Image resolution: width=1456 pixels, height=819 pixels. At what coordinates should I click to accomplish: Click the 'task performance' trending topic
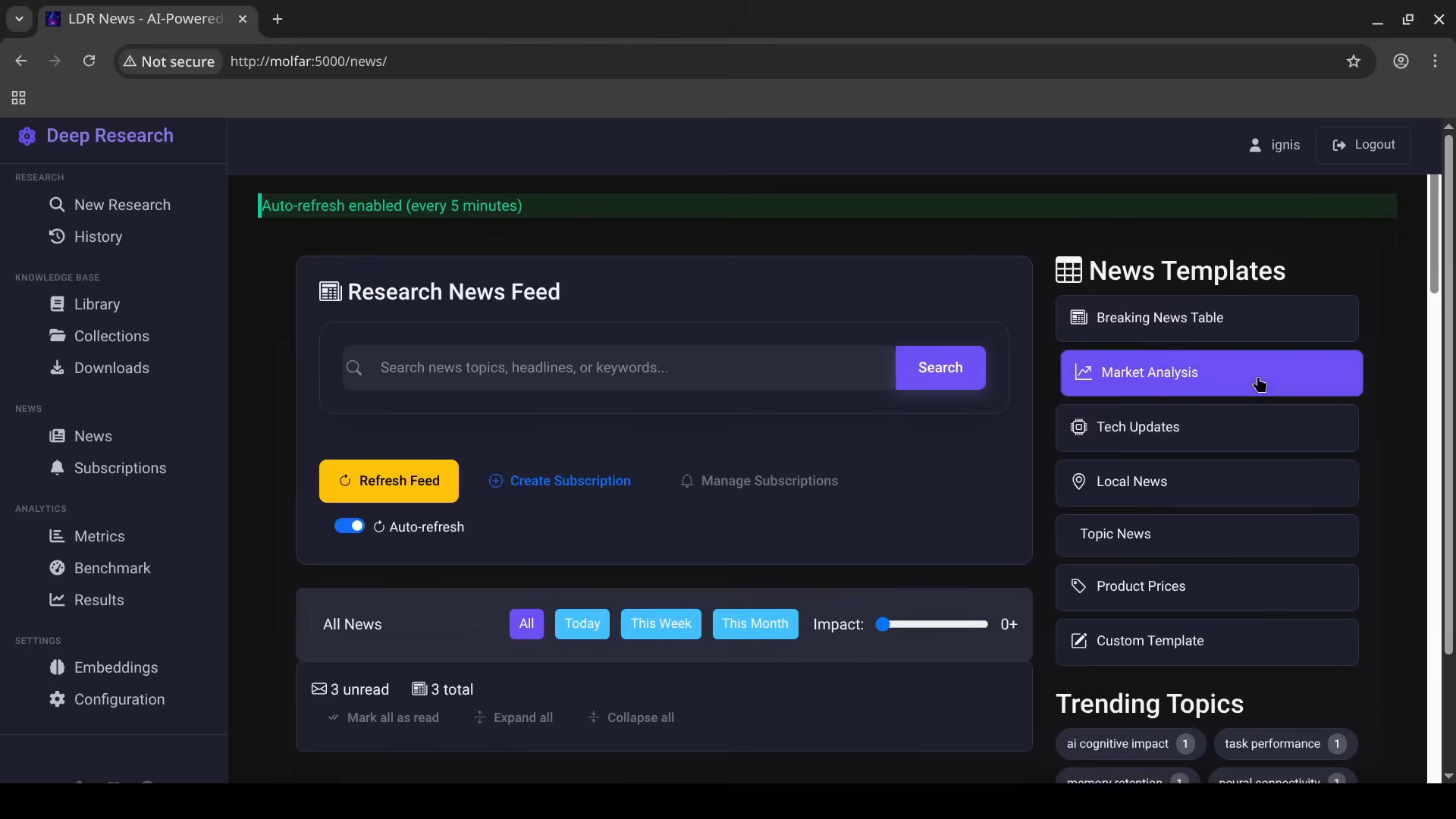click(1285, 744)
